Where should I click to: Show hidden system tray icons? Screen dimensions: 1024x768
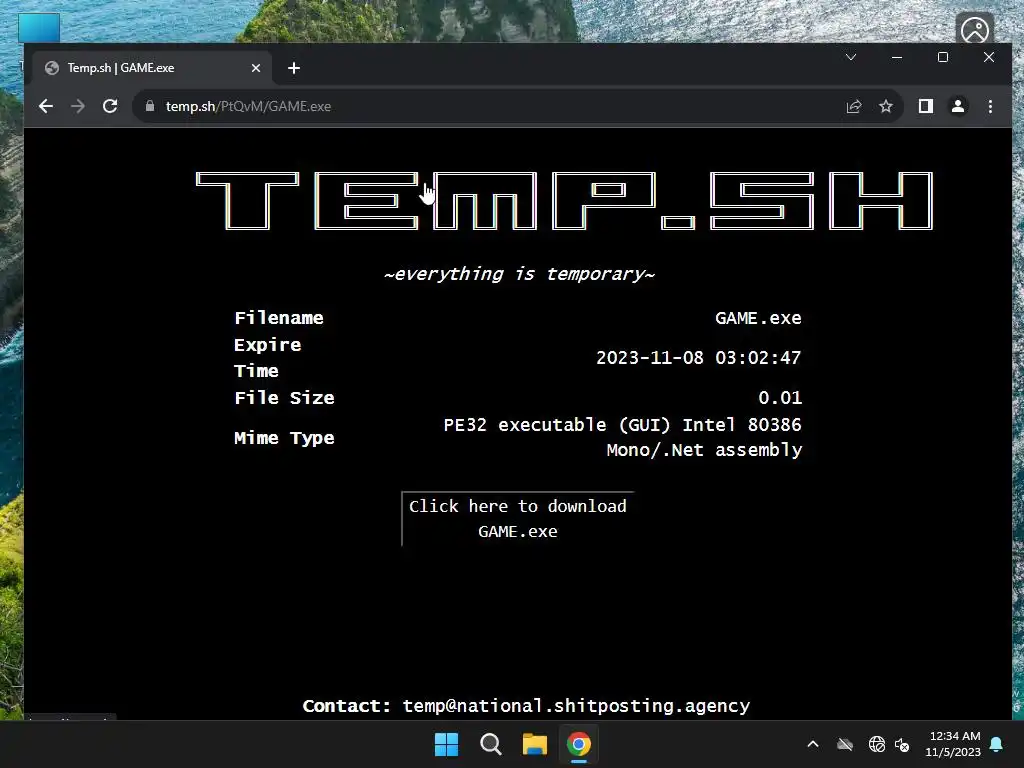[x=813, y=744]
